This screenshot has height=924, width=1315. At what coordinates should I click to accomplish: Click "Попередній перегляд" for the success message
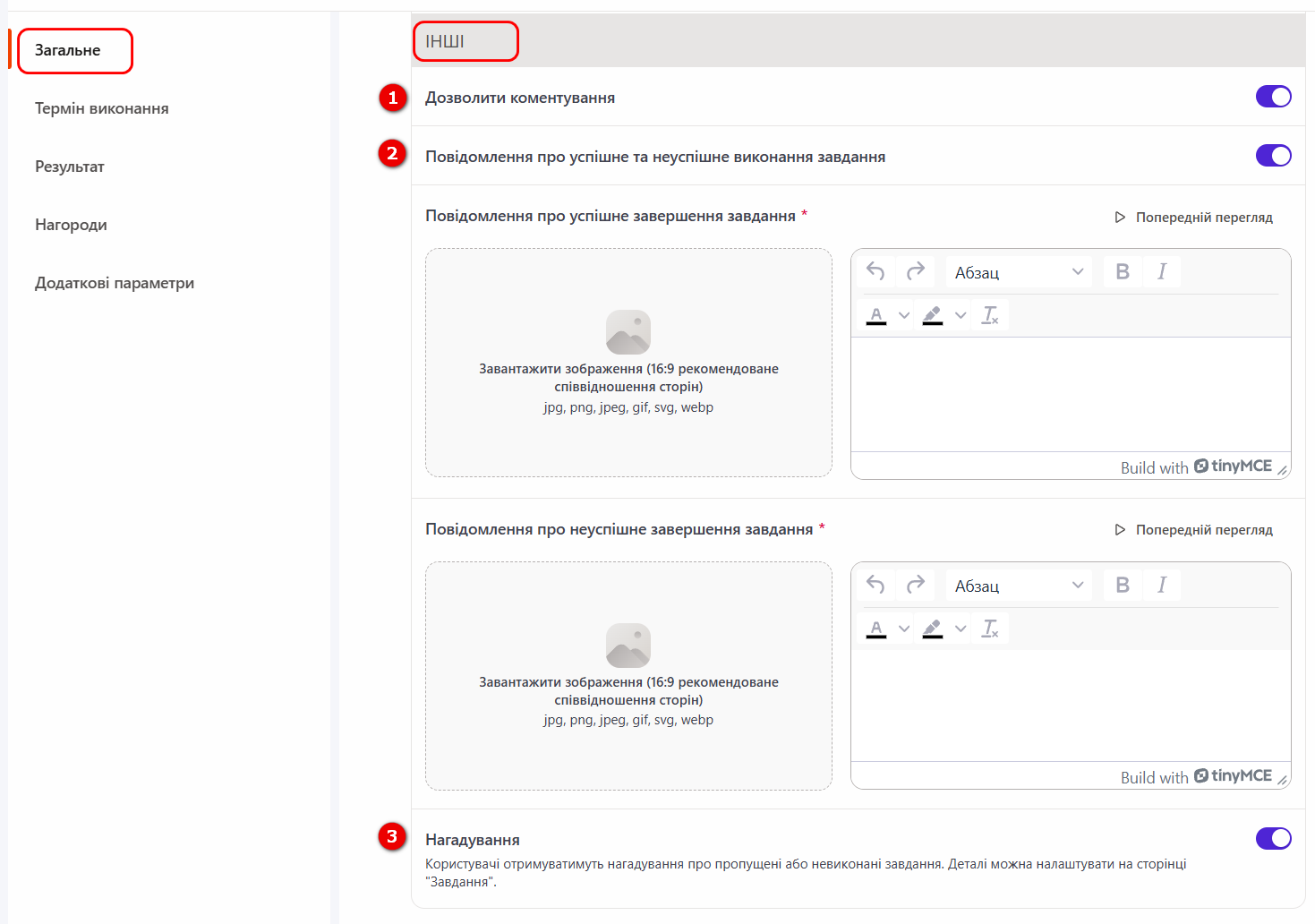click(1194, 218)
